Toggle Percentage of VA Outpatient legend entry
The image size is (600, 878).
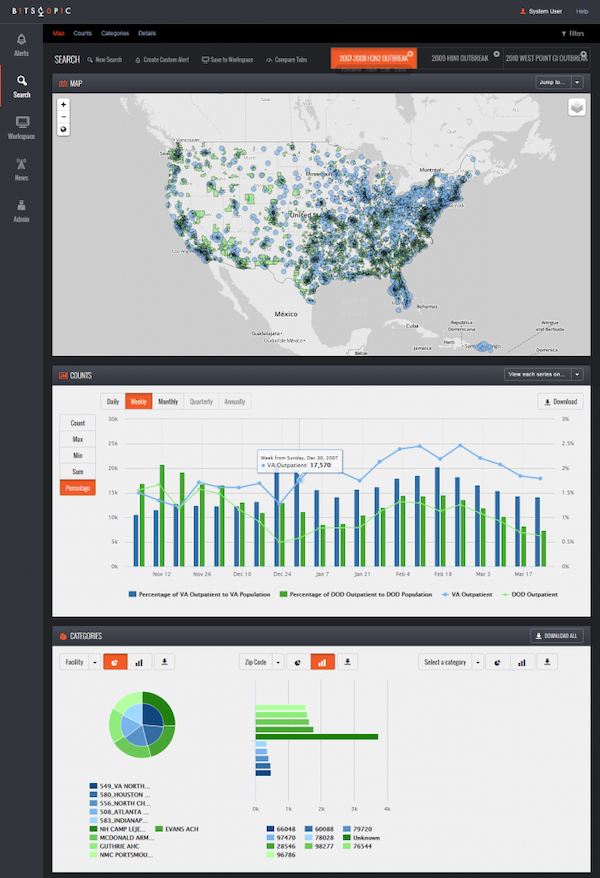pyautogui.click(x=199, y=594)
